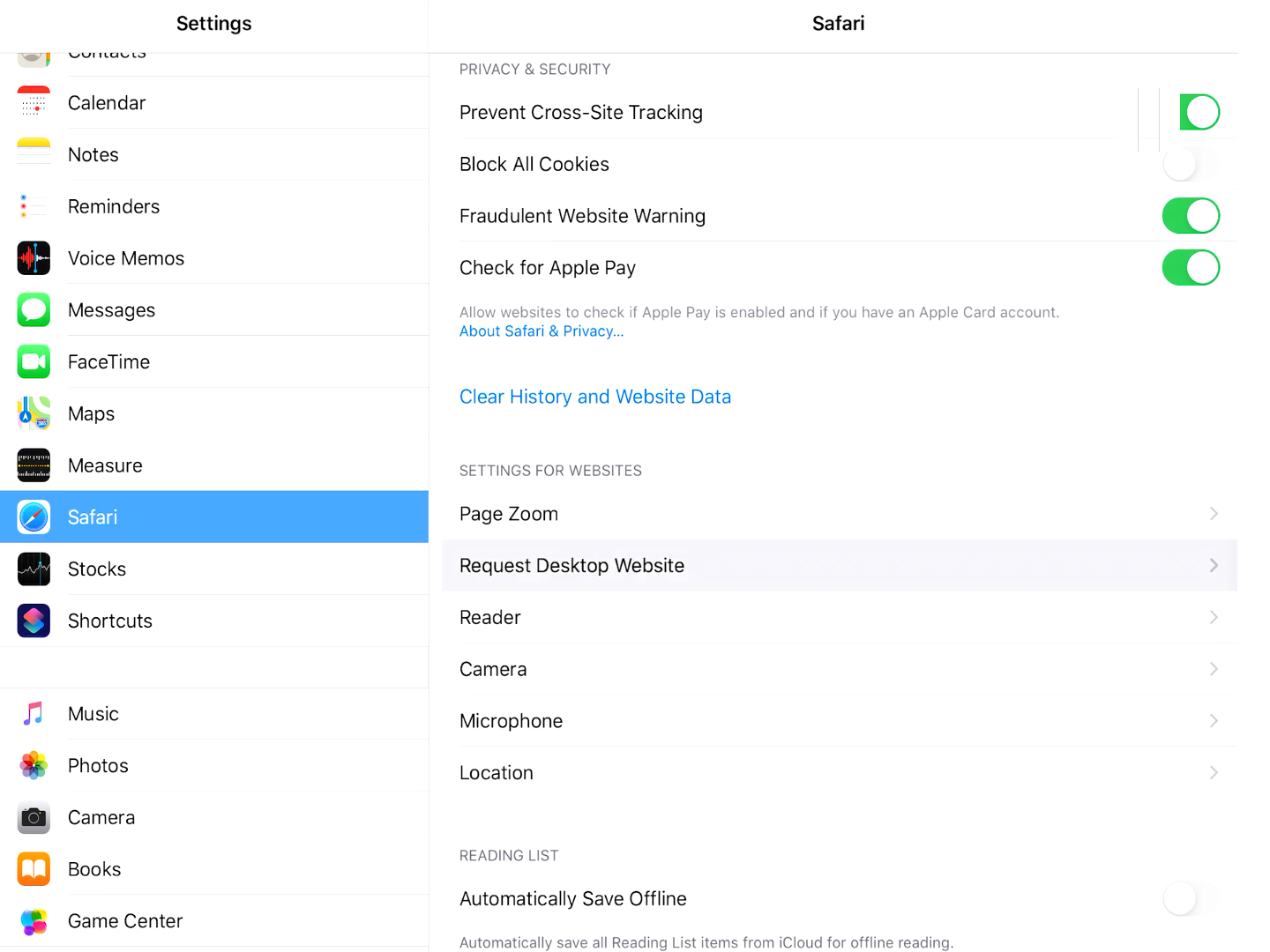Tap the Reminders app icon
The image size is (1270, 952).
[34, 206]
